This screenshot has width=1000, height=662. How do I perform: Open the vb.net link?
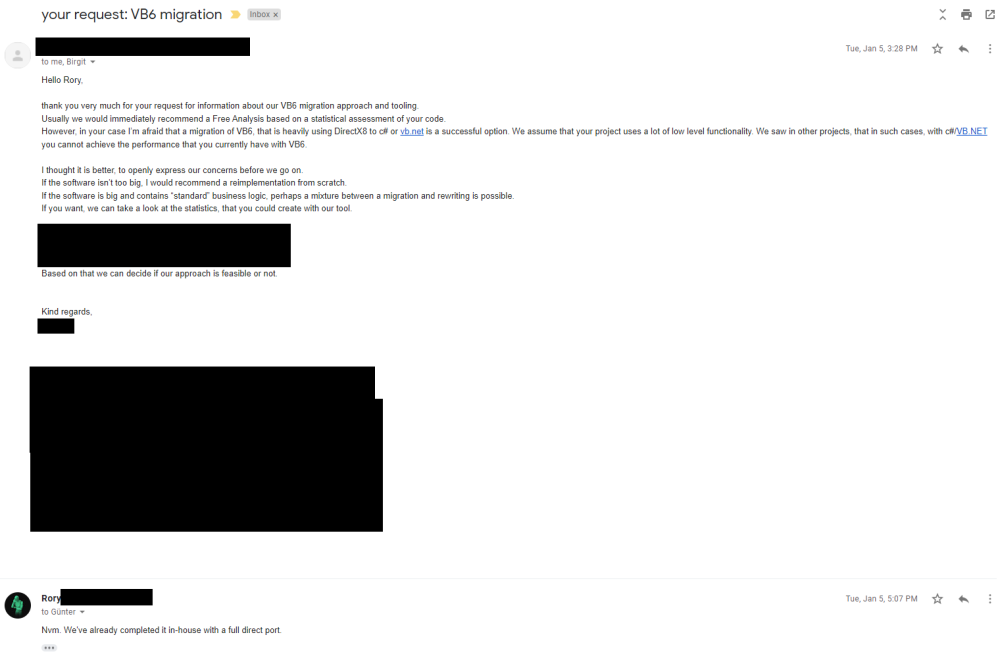(x=411, y=131)
